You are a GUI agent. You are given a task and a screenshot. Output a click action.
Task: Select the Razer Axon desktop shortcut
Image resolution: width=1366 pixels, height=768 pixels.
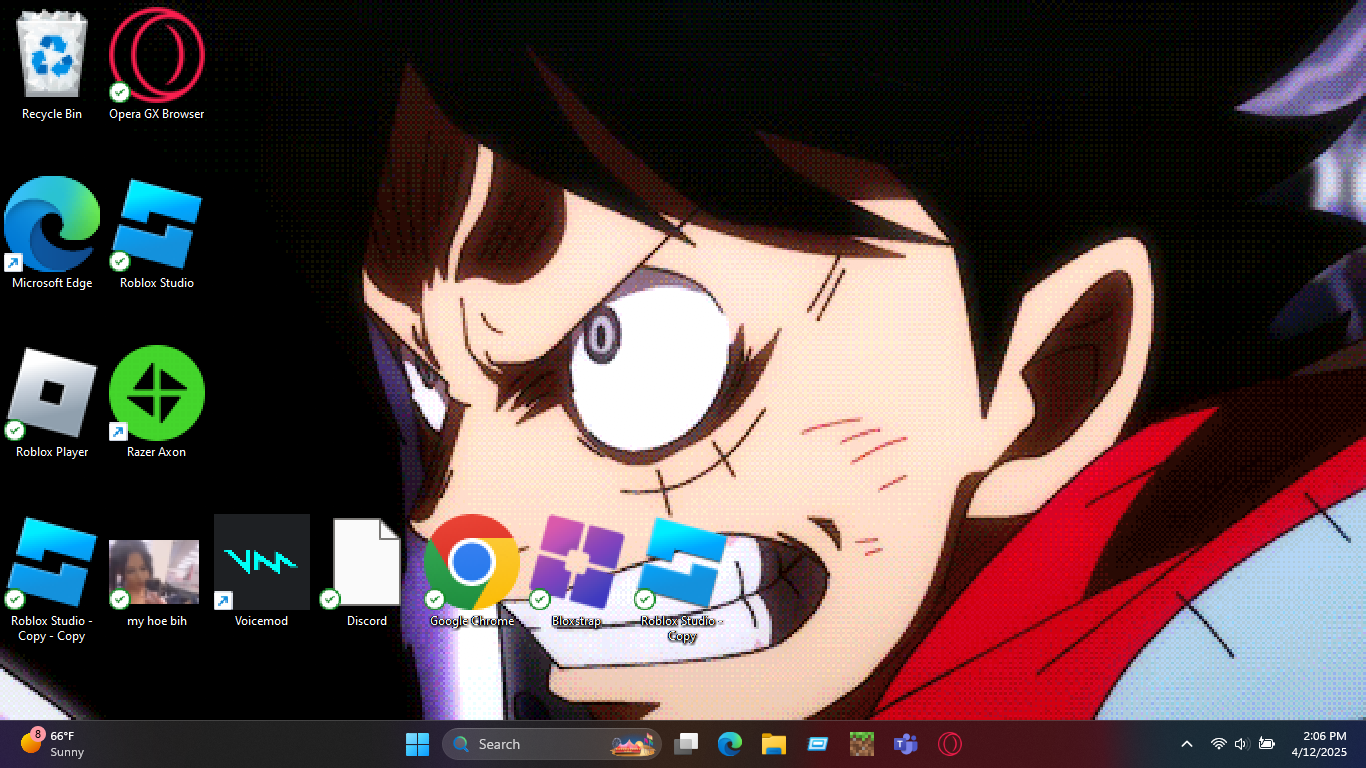pyautogui.click(x=157, y=403)
